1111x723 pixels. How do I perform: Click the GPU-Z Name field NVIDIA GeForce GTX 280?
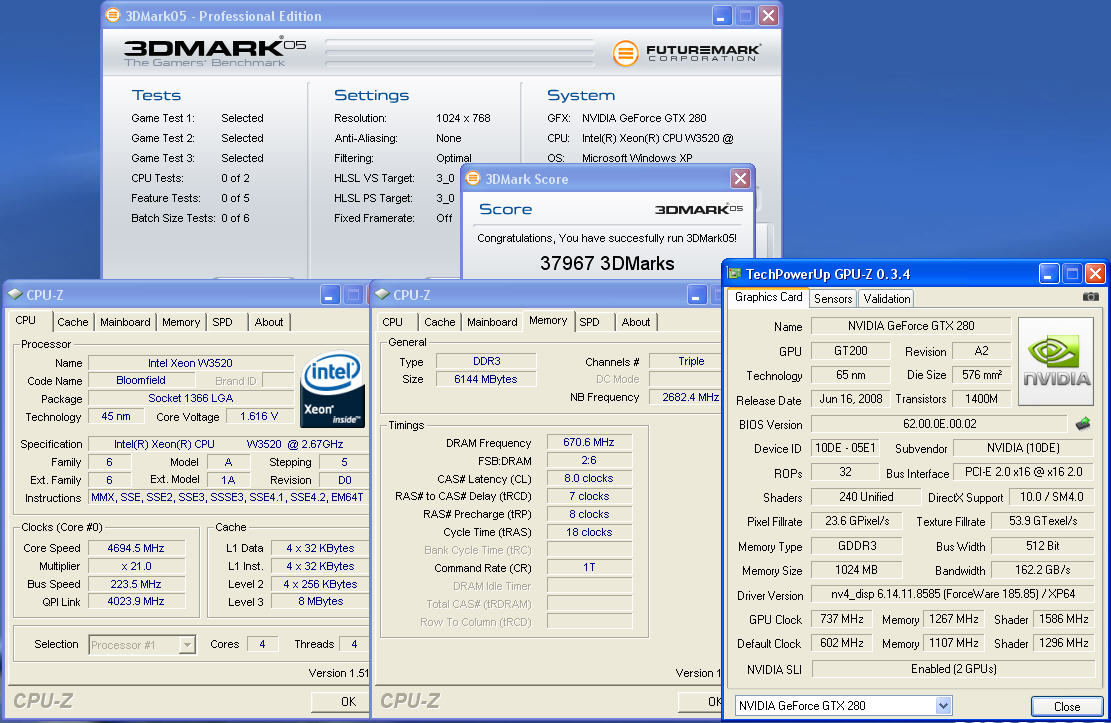coord(910,325)
